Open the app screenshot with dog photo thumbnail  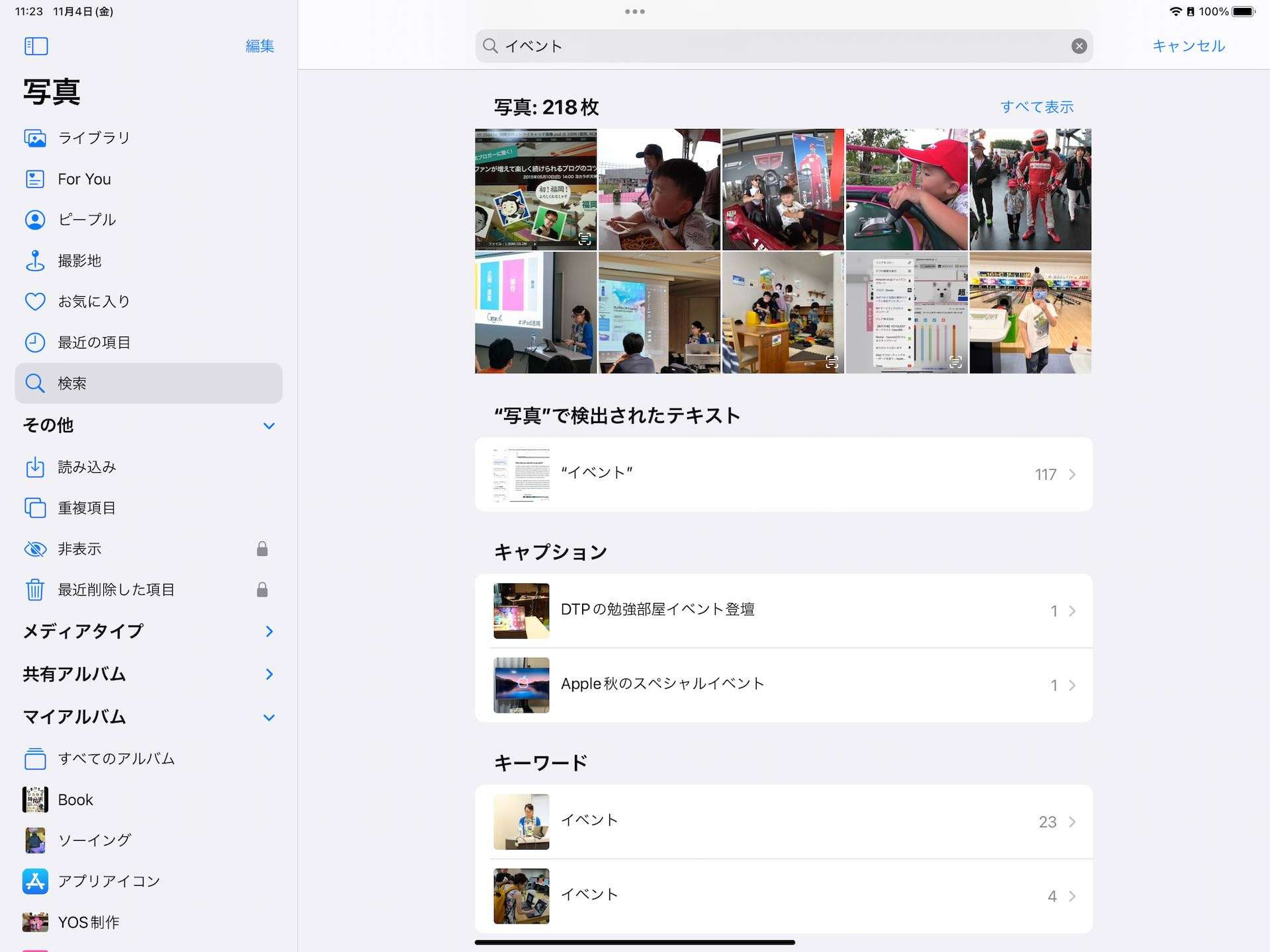pyautogui.click(x=907, y=313)
